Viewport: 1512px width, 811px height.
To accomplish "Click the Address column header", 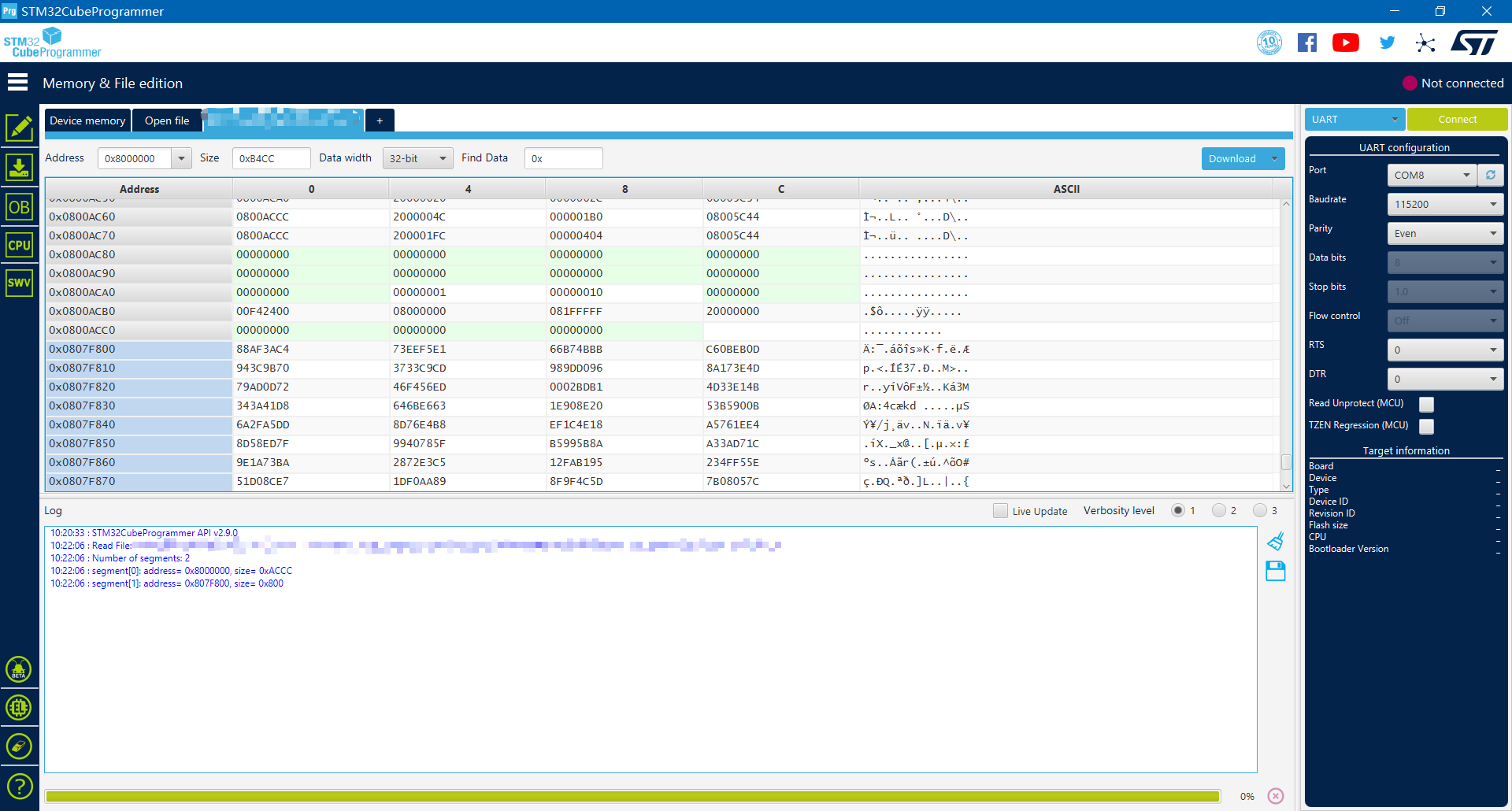I will point(139,189).
